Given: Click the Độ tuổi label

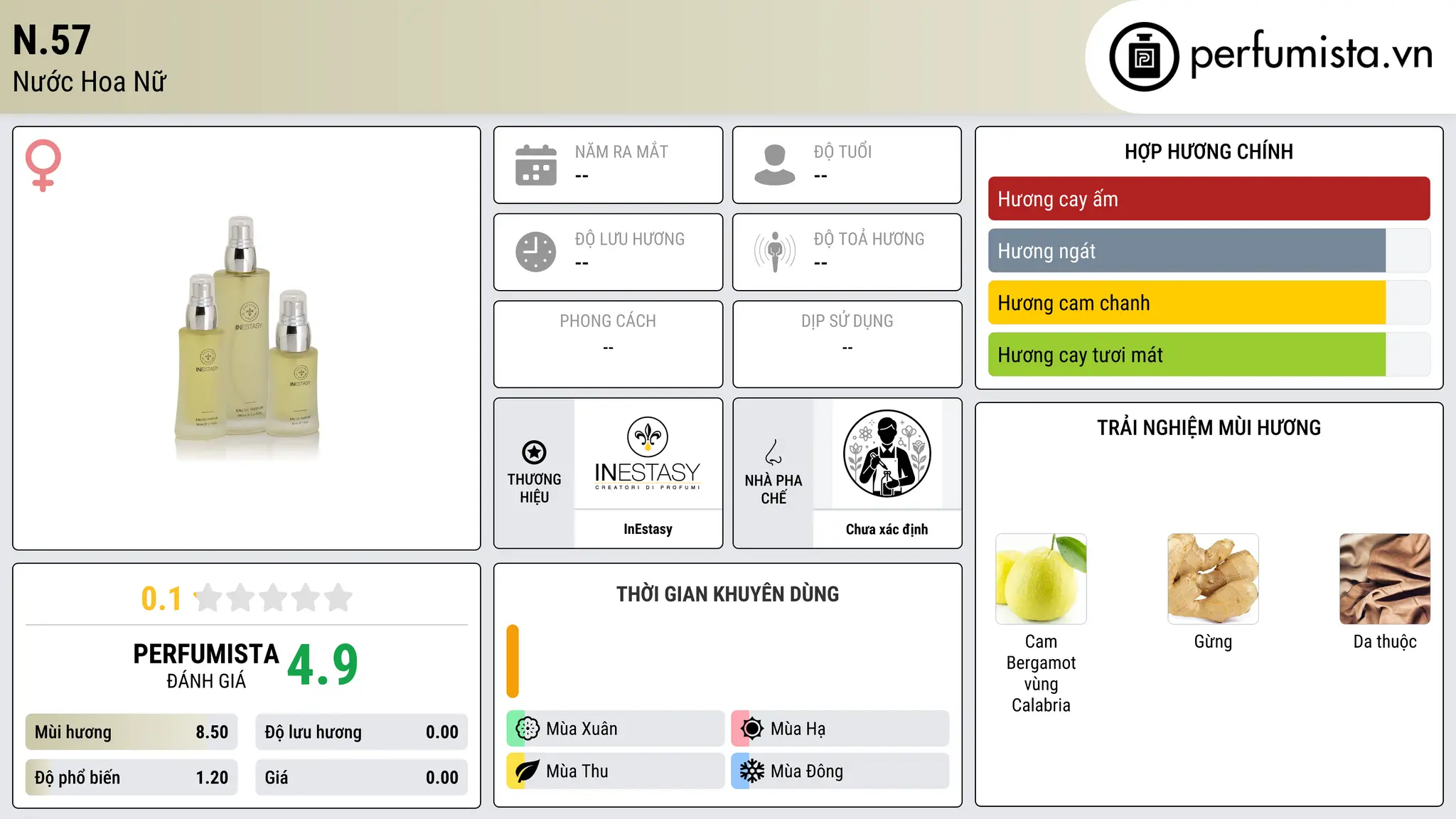Looking at the screenshot, I should 842,151.
